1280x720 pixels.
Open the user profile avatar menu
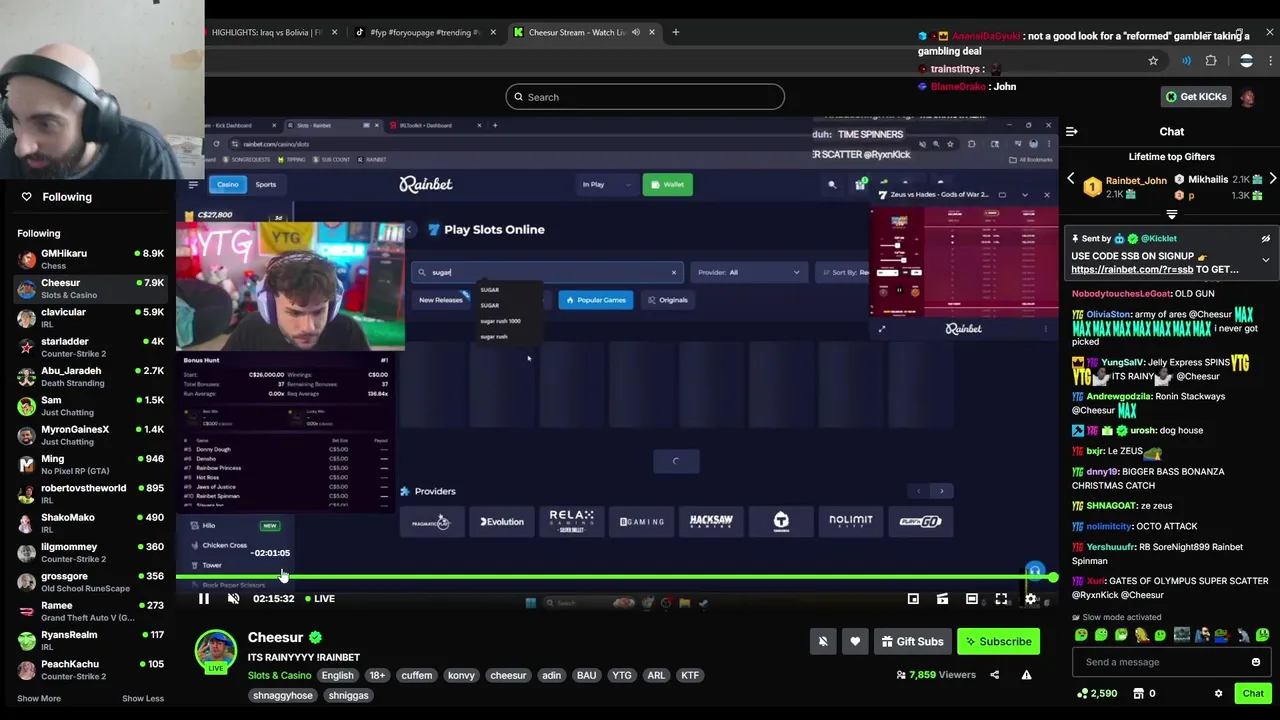click(x=1248, y=97)
